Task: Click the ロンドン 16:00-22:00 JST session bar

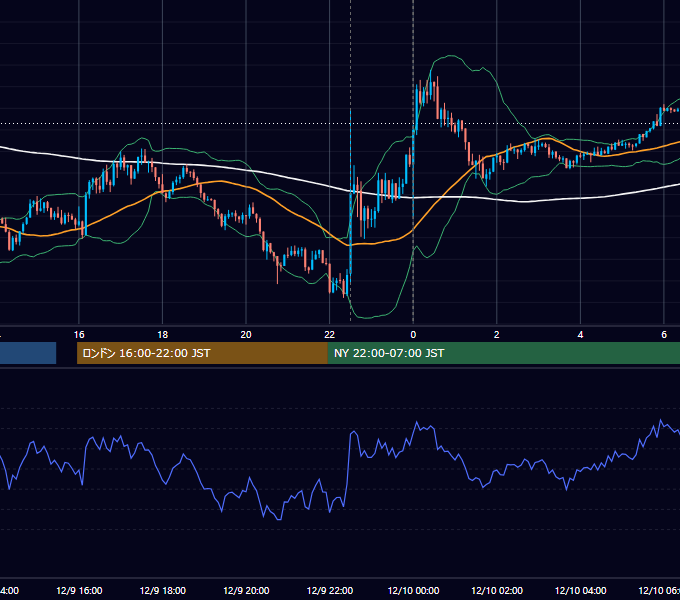Action: point(202,353)
